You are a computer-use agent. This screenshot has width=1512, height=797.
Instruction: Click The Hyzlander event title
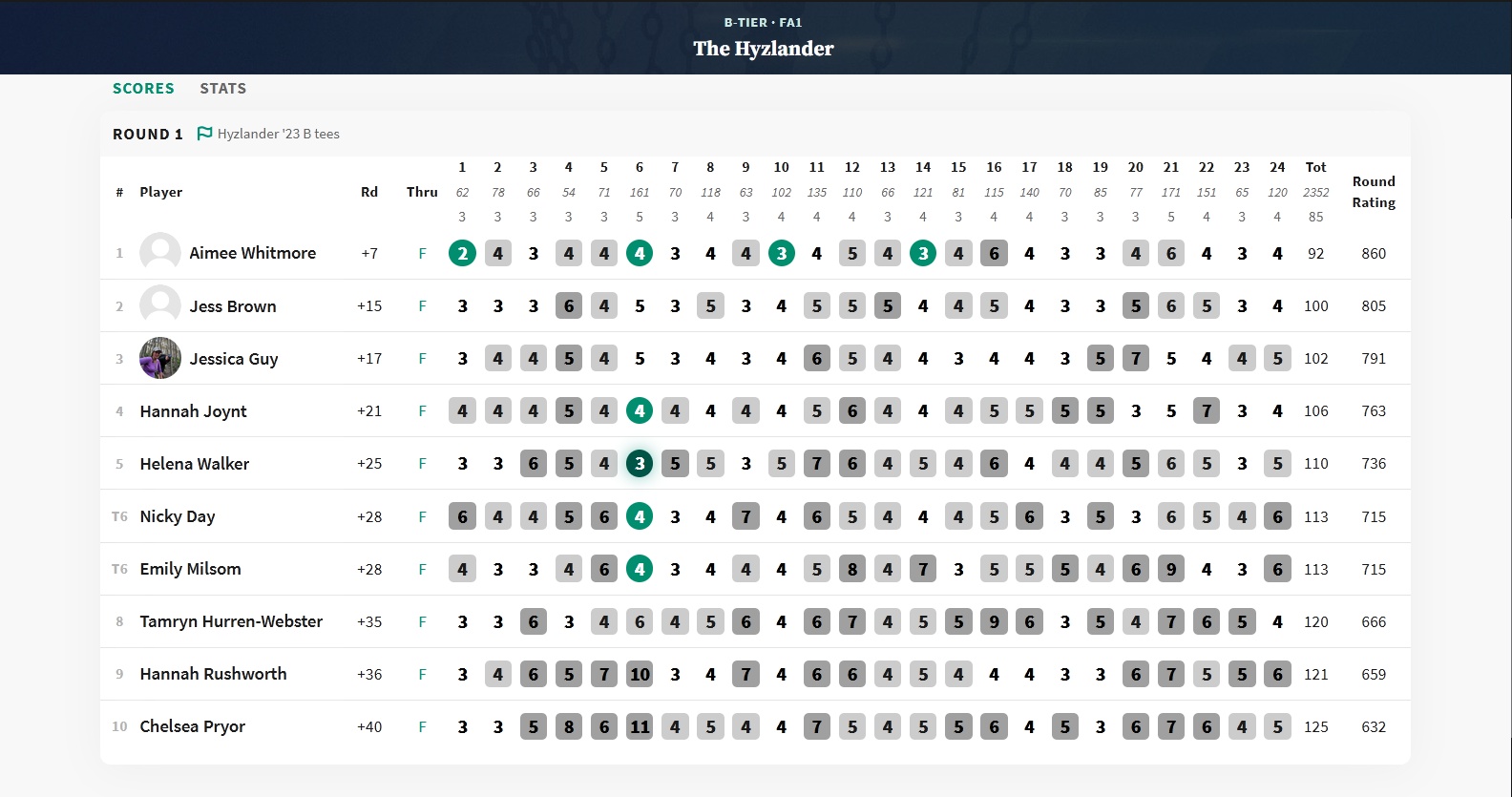pos(763,49)
